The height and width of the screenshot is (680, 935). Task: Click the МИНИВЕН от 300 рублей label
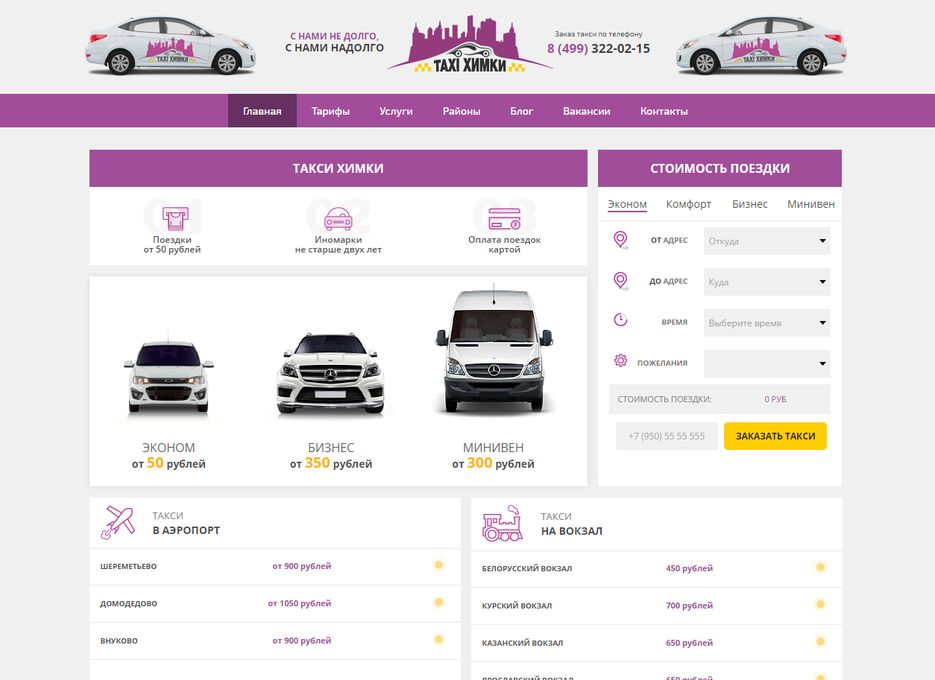pyautogui.click(x=493, y=456)
